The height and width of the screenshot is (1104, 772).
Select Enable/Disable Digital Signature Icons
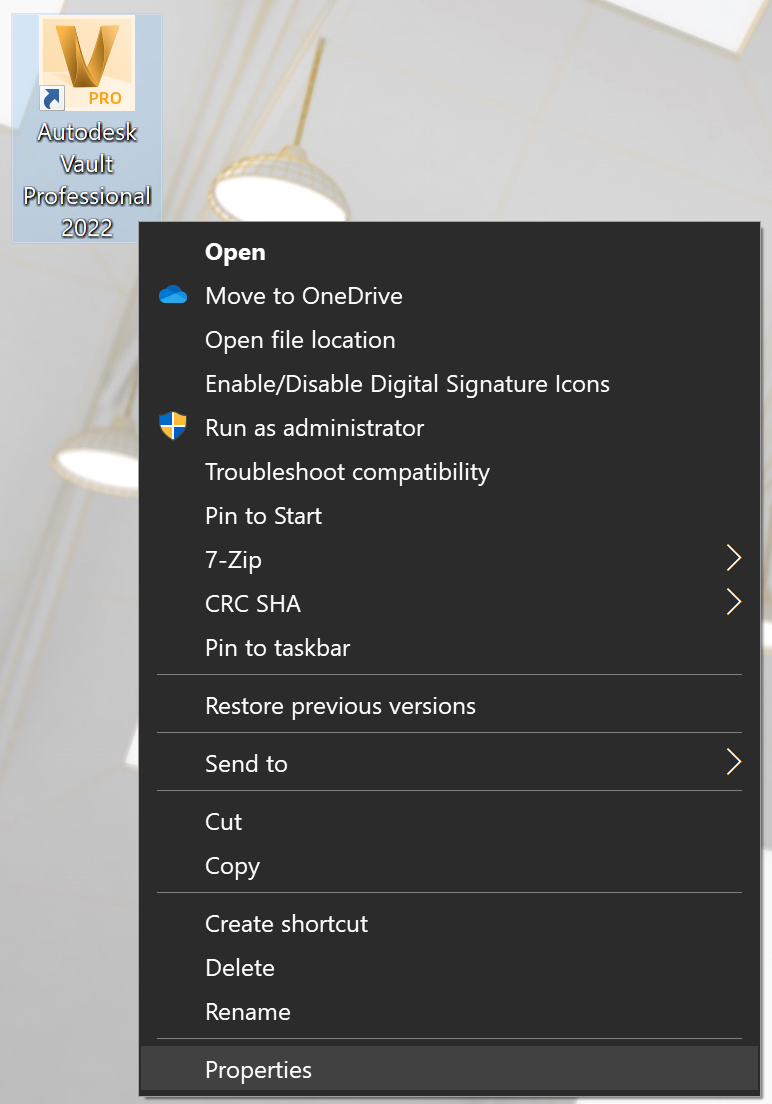[x=407, y=384]
